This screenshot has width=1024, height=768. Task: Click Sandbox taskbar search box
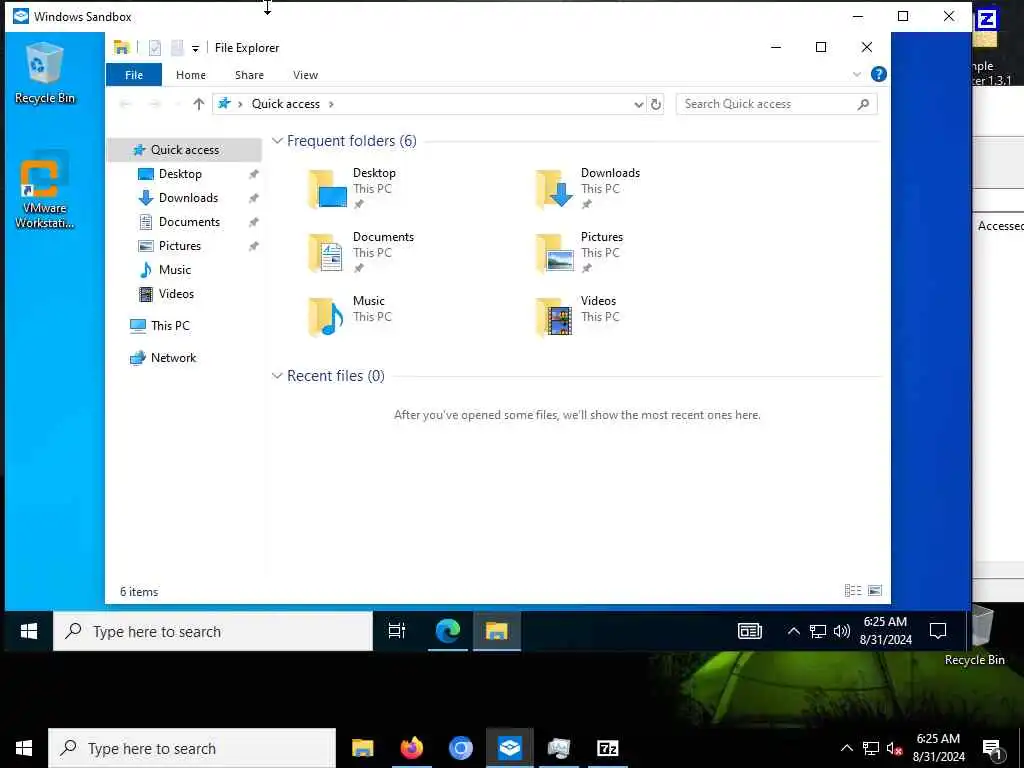click(x=213, y=631)
